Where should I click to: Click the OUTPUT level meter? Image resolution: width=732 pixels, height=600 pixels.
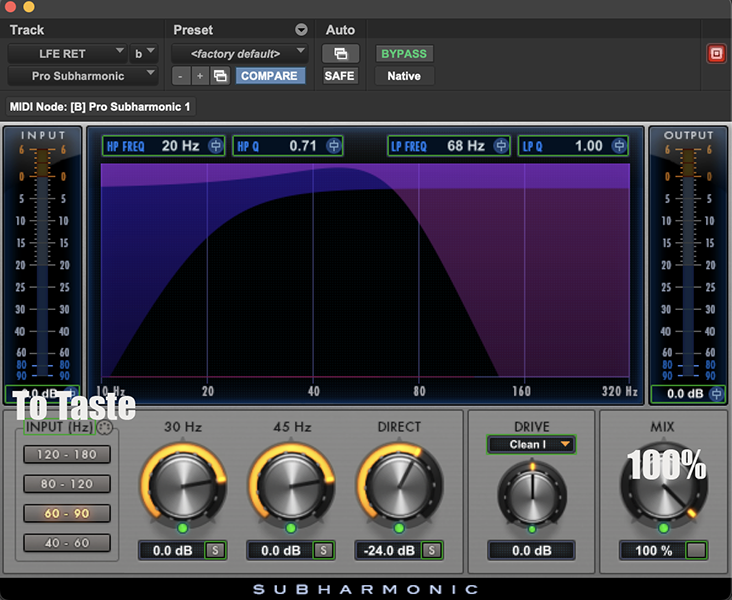pyautogui.click(x=689, y=261)
